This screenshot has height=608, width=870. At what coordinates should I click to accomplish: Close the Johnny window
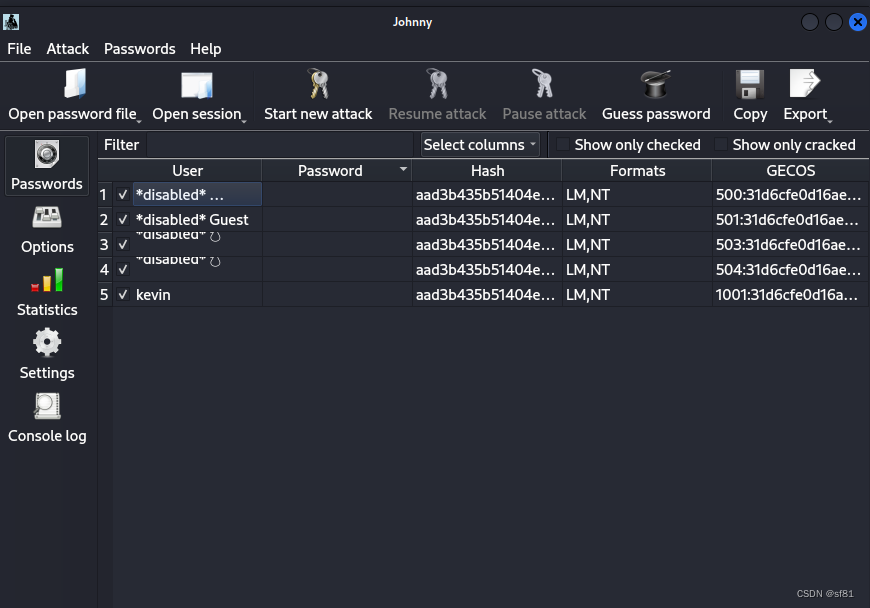pos(858,22)
